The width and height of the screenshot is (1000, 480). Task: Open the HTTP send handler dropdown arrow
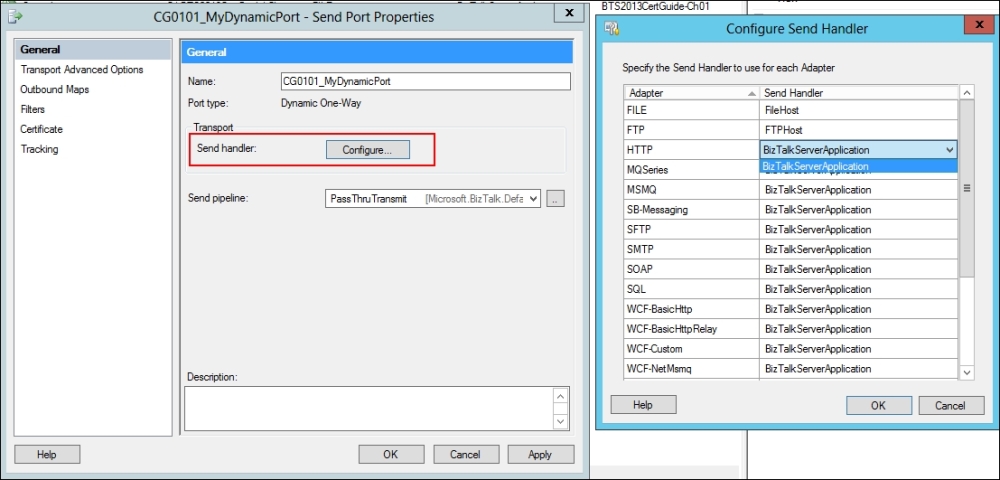pyautogui.click(x=950, y=150)
